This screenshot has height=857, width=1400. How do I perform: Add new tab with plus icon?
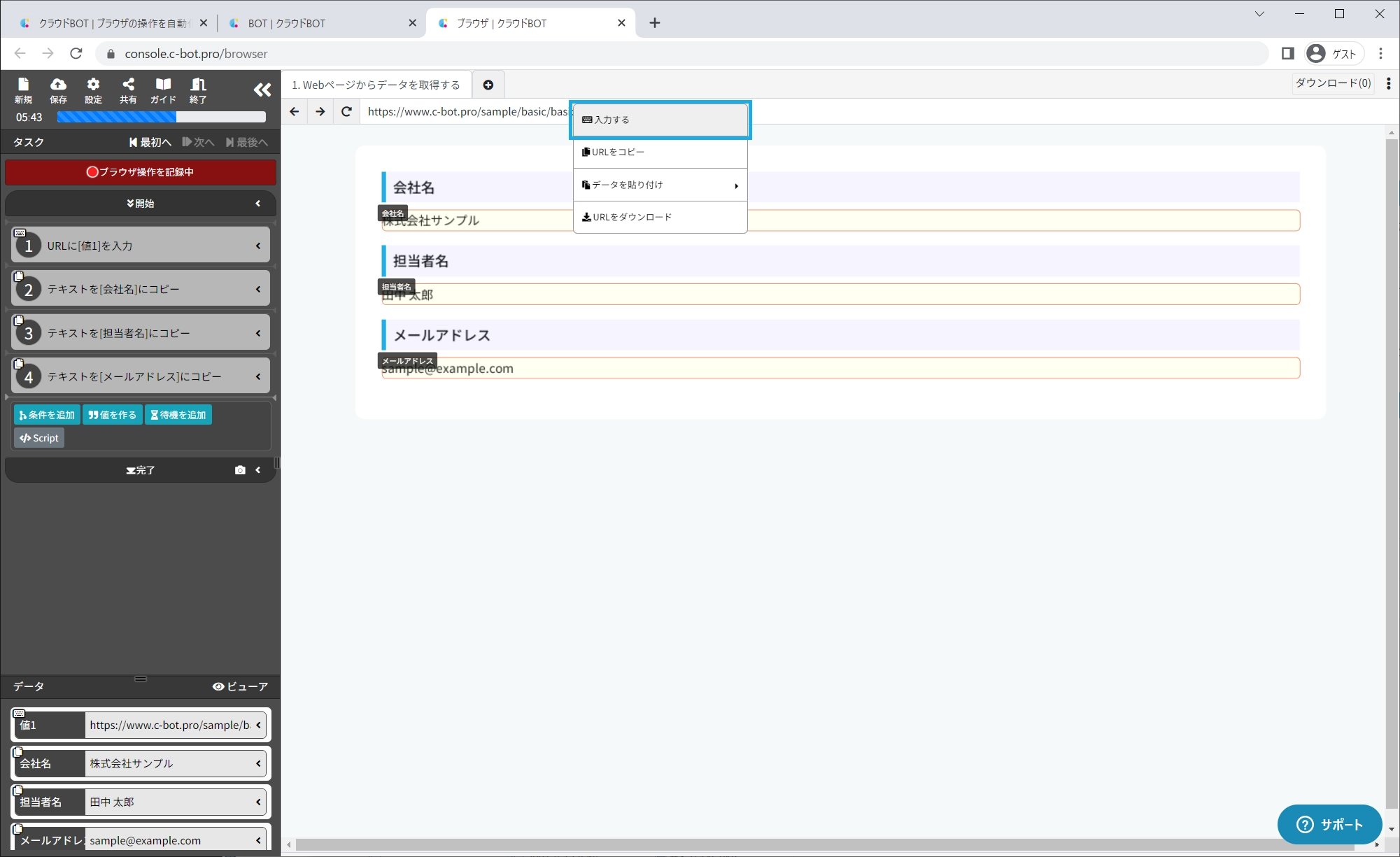488,85
